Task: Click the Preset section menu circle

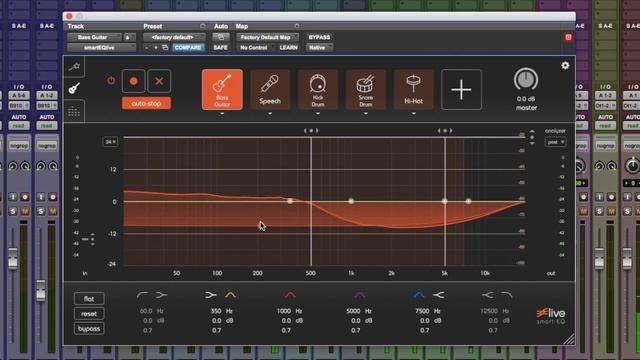Action: point(202,26)
